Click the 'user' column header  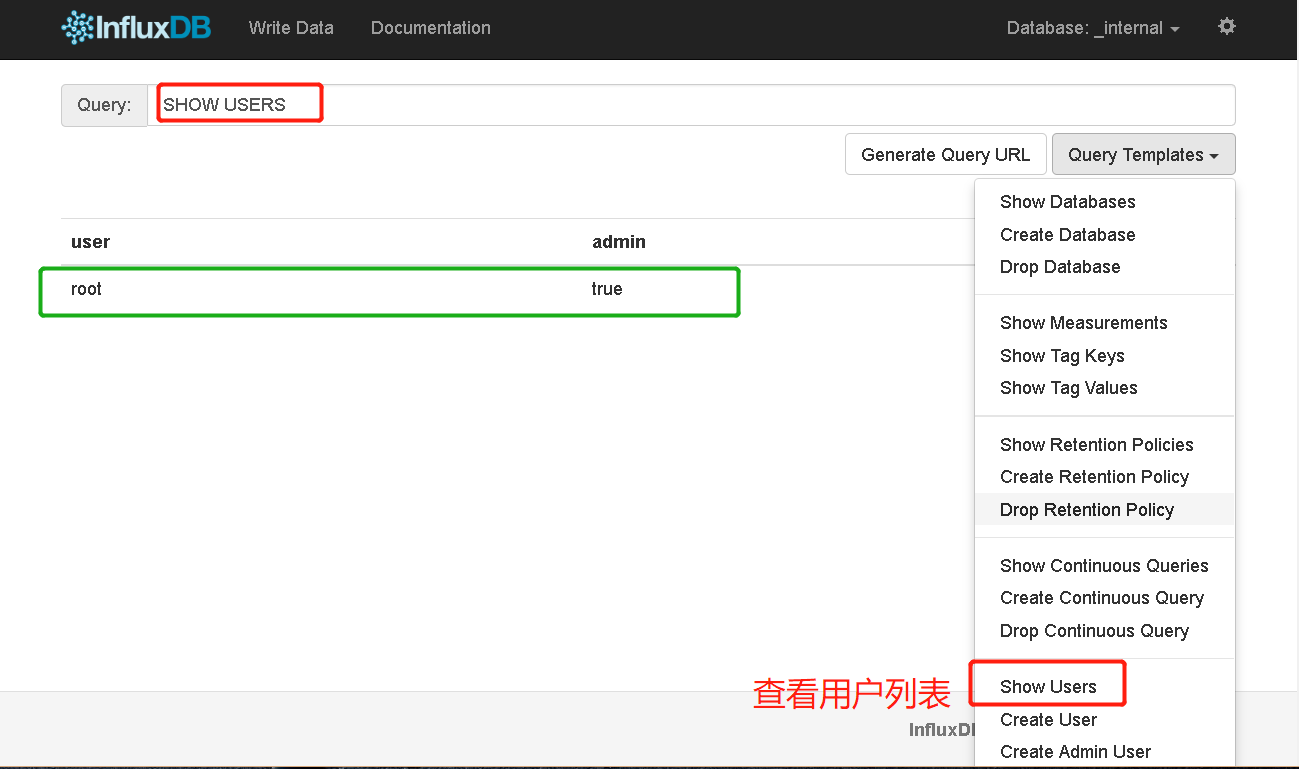tap(90, 242)
